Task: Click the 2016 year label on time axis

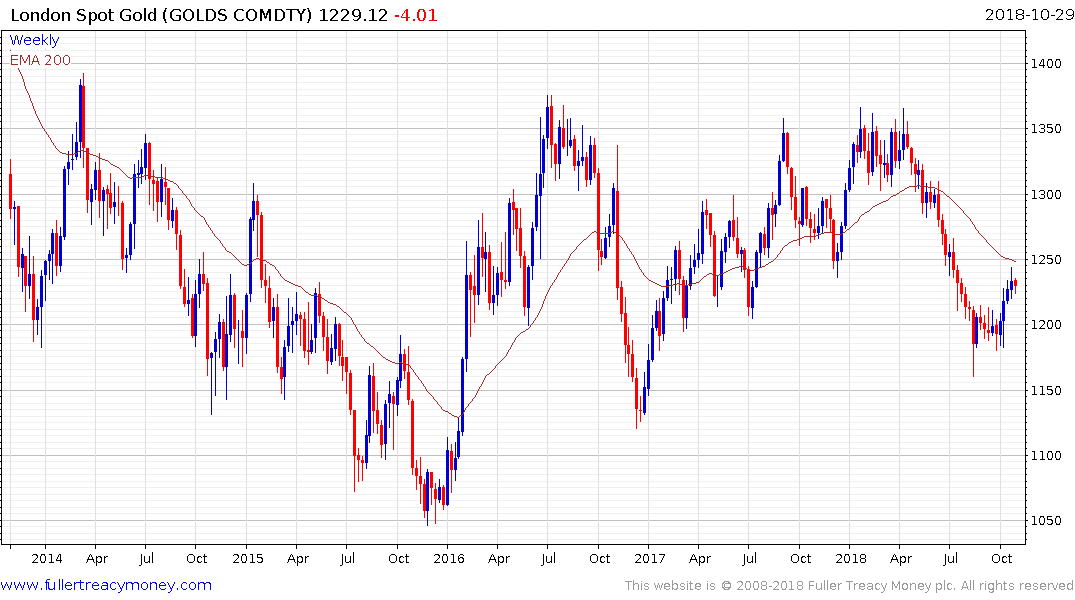Action: point(449,559)
